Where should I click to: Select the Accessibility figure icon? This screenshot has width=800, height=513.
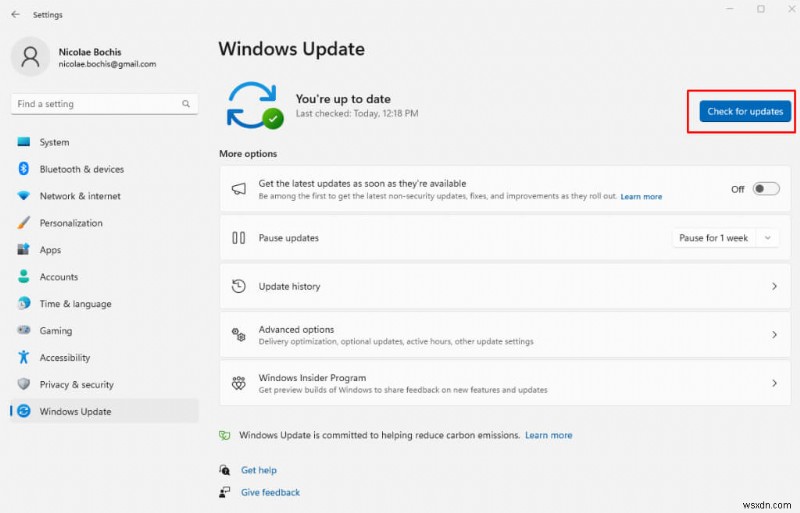coord(23,357)
